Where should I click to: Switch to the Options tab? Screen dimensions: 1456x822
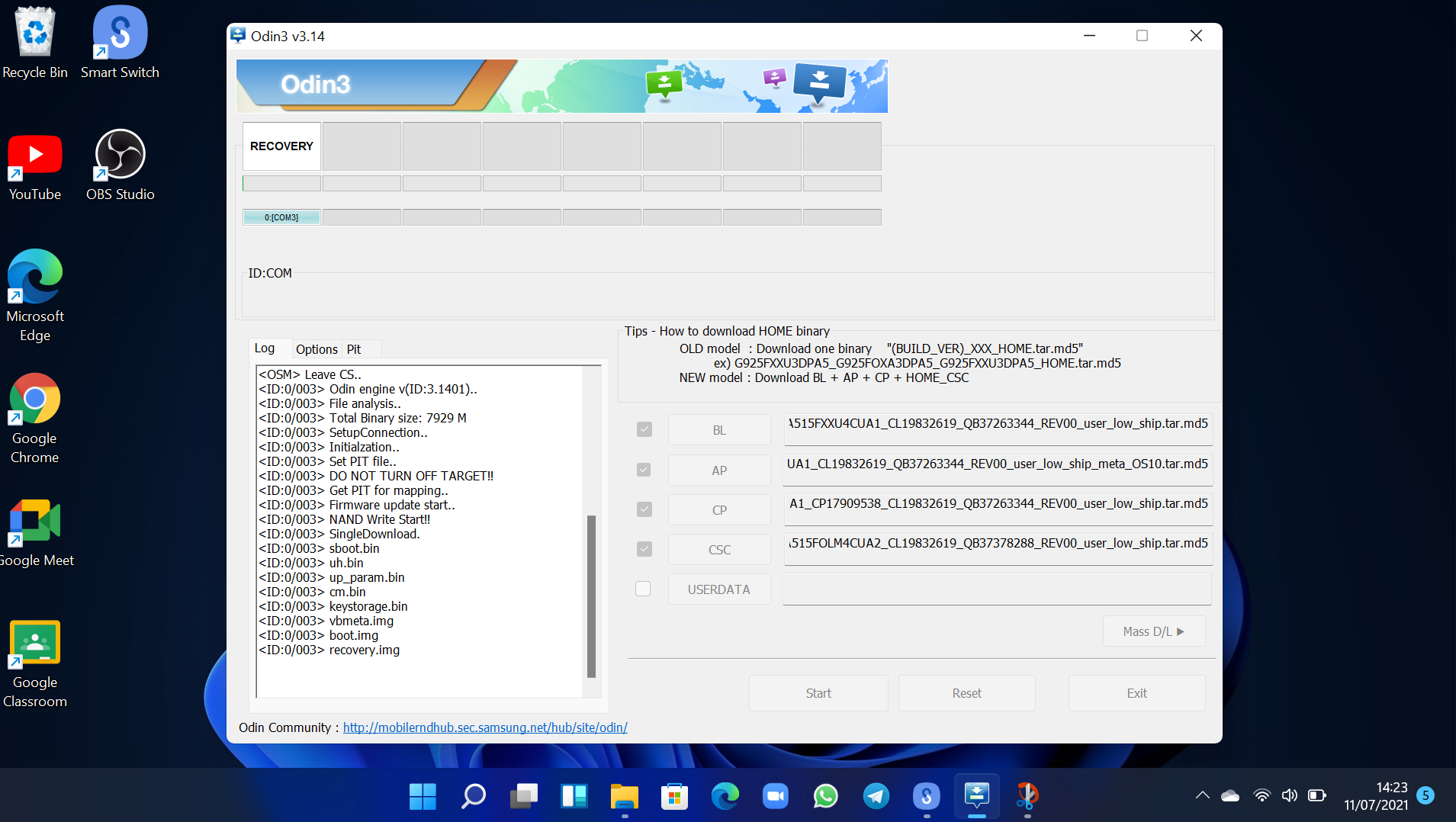[316, 349]
